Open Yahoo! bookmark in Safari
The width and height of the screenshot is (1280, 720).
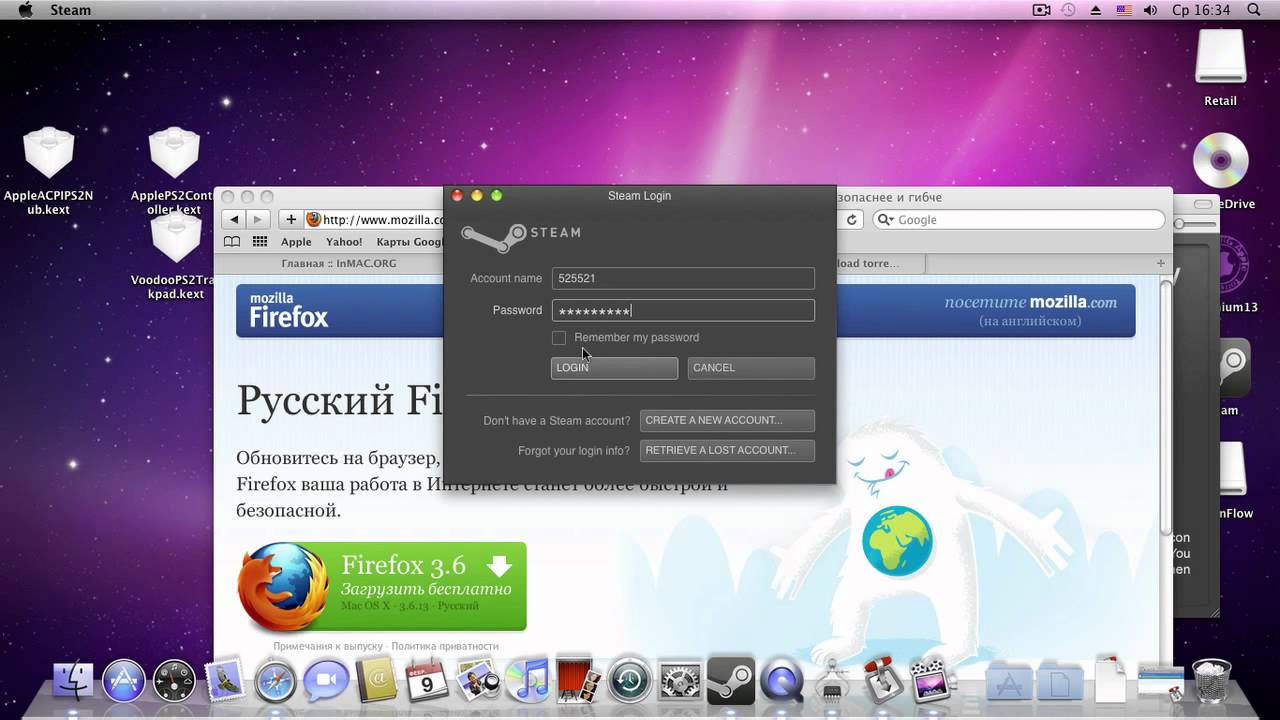click(344, 242)
